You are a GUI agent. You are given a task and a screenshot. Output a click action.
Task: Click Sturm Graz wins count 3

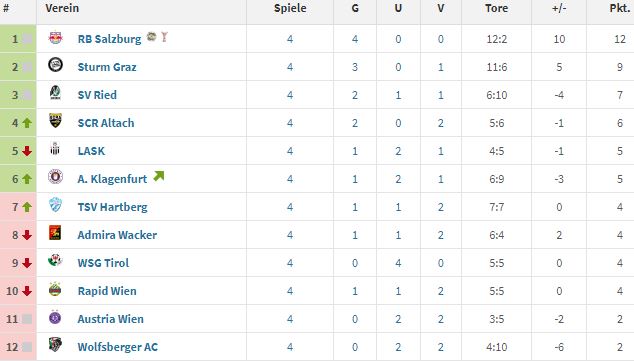(x=355, y=67)
